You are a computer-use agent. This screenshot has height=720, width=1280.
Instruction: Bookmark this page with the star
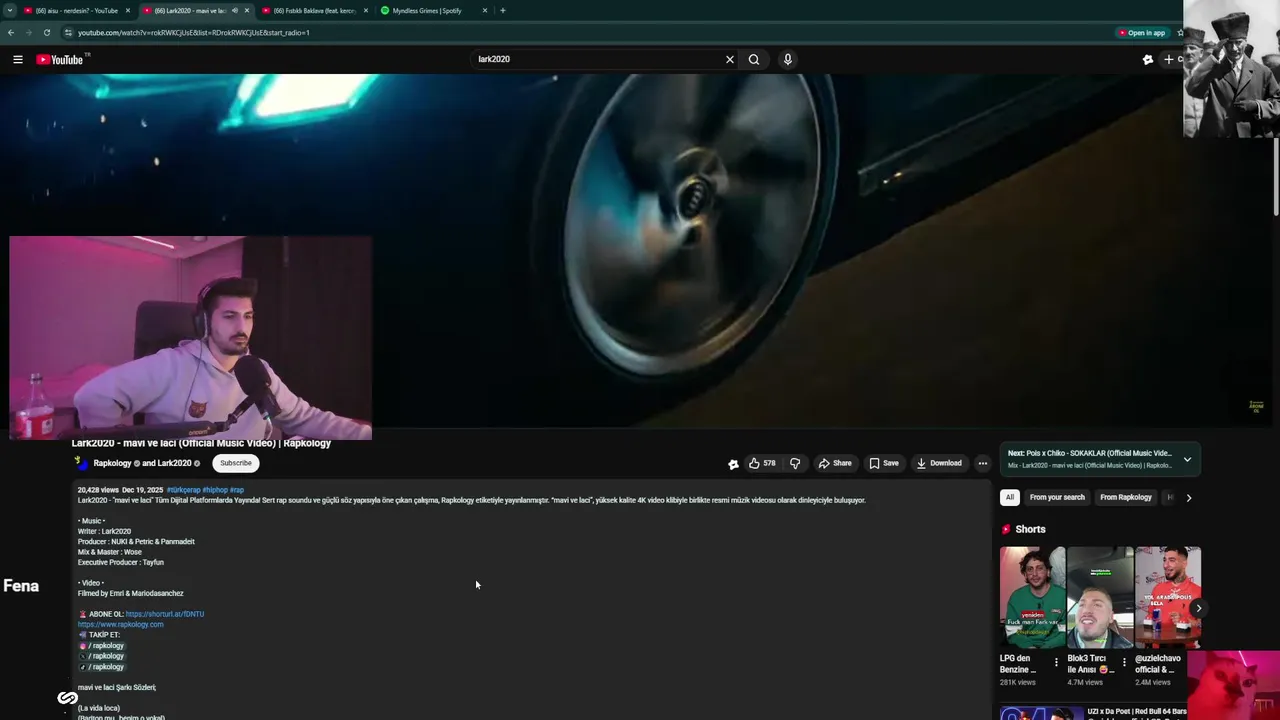(1180, 32)
